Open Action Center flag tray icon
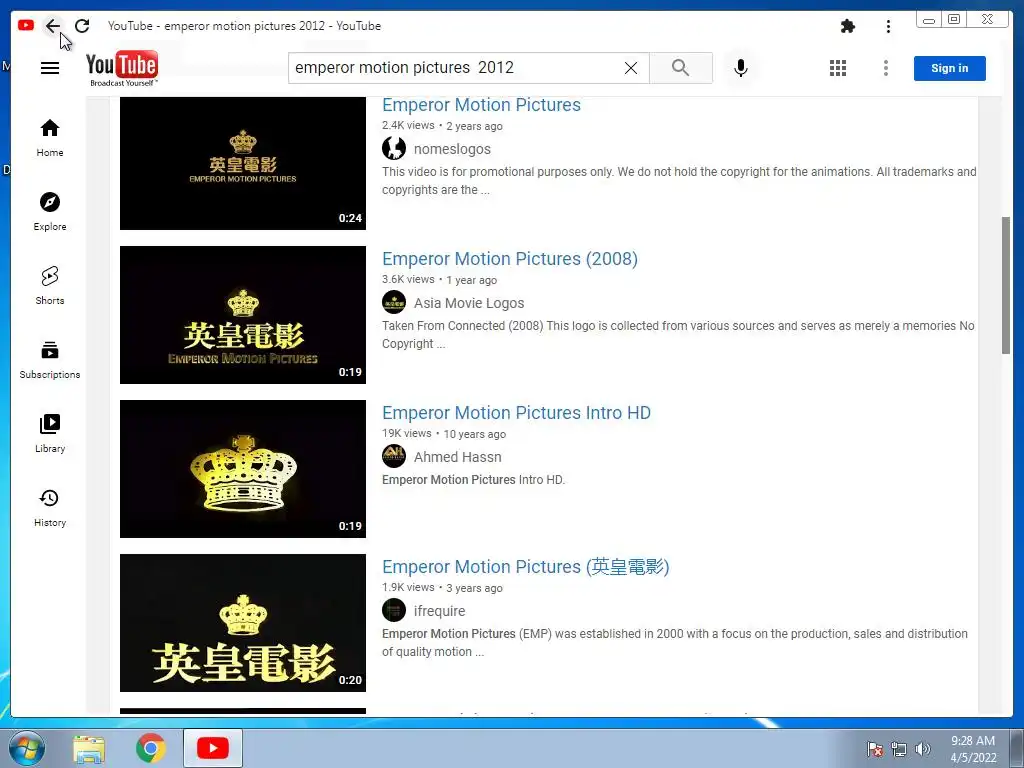 click(875, 749)
